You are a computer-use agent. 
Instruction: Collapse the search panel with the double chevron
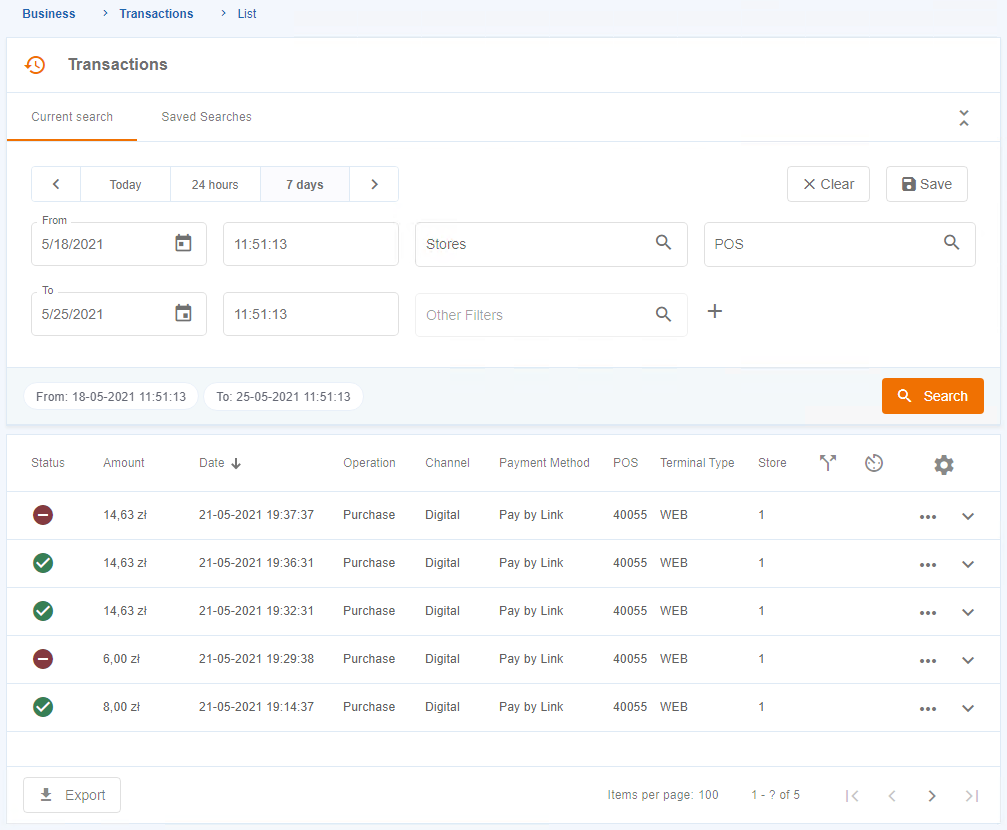[963, 116]
